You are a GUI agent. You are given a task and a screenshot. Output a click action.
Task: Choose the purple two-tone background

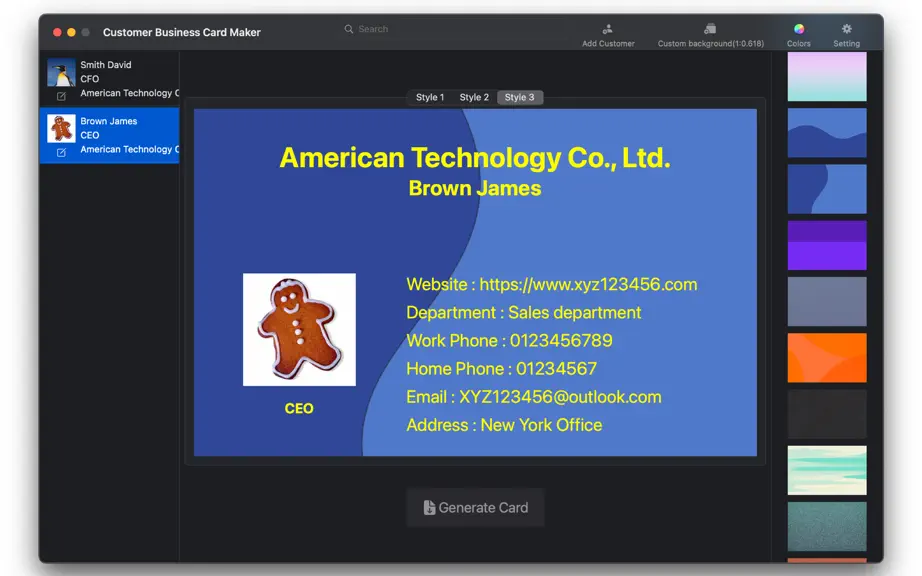827,245
